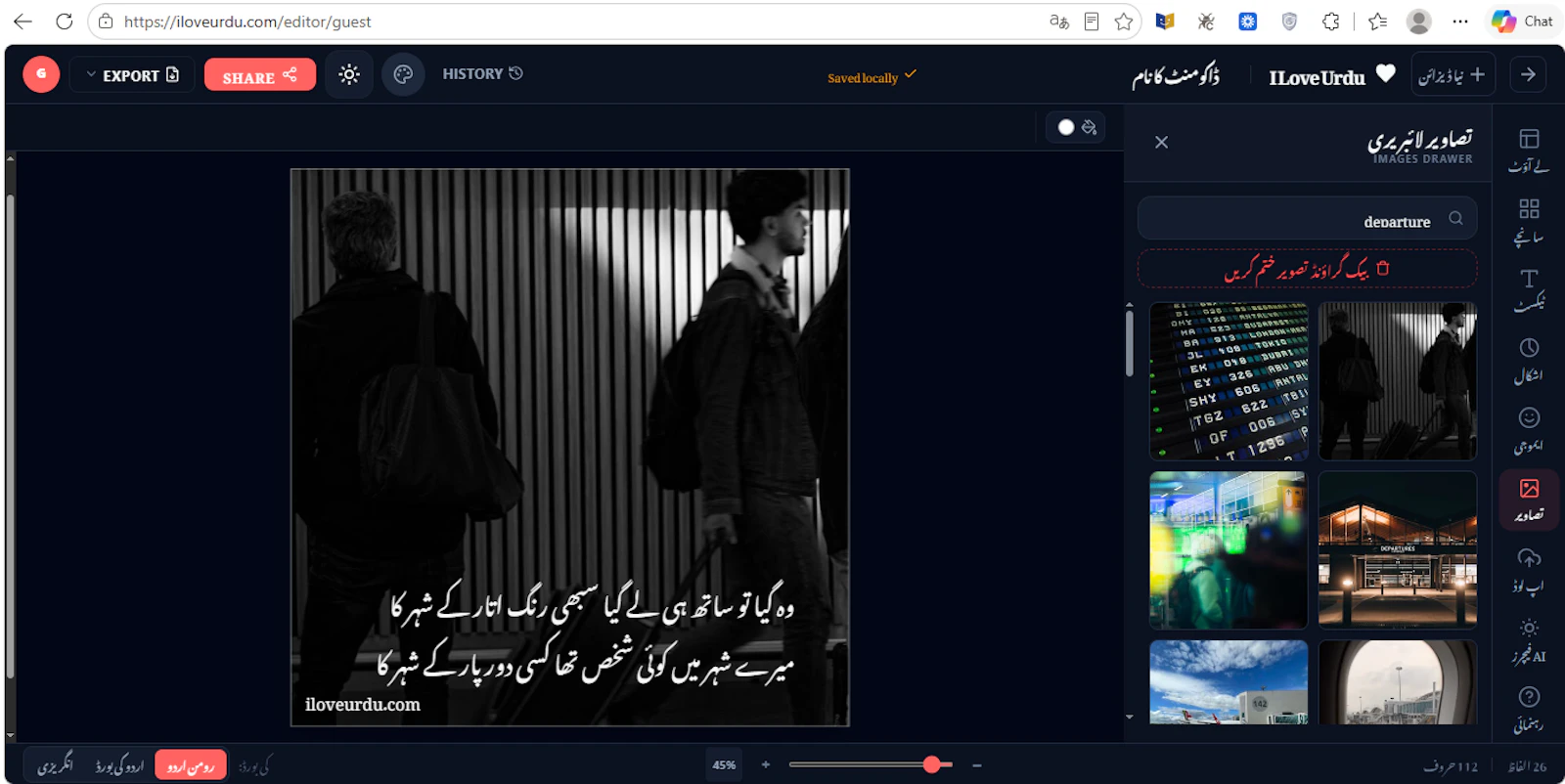Viewport: 1565px width, 784px height.
Task: Switch keyboard to Roman Urdu (رومن اردو)
Action: [x=191, y=765]
